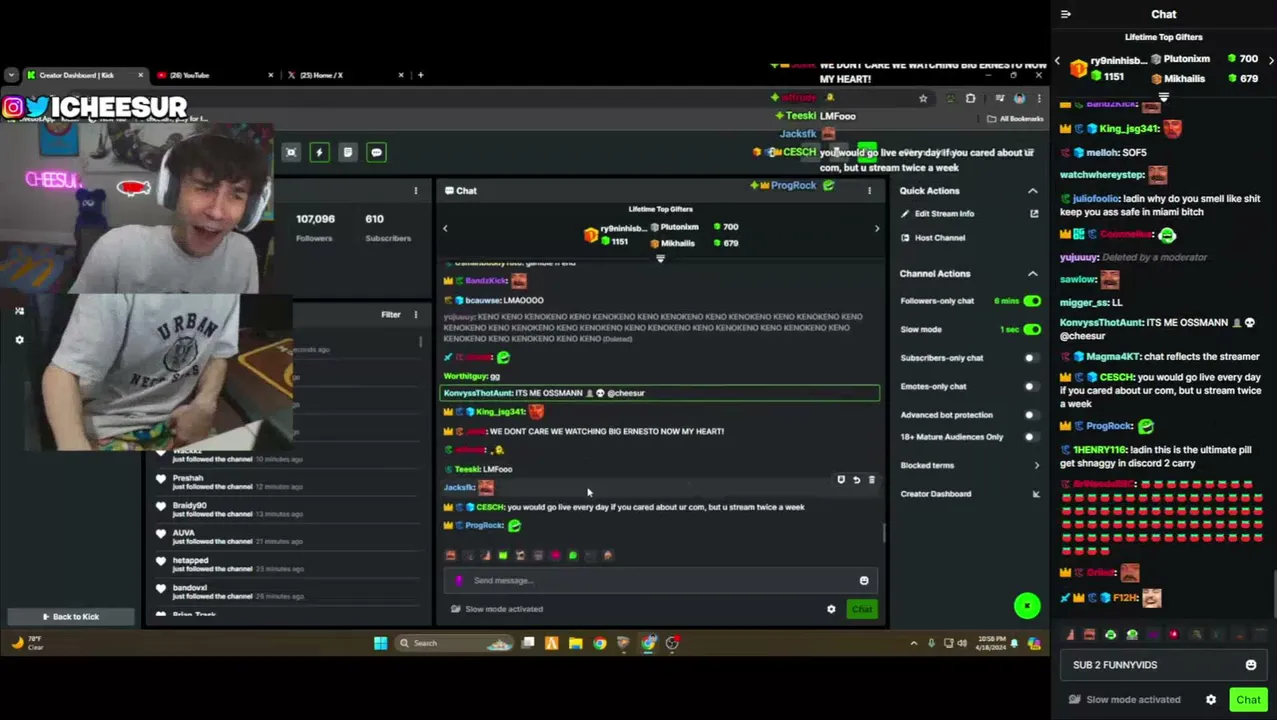Collapse top gifters banner in right-hand chat
The image size is (1277, 720).
1163,97
